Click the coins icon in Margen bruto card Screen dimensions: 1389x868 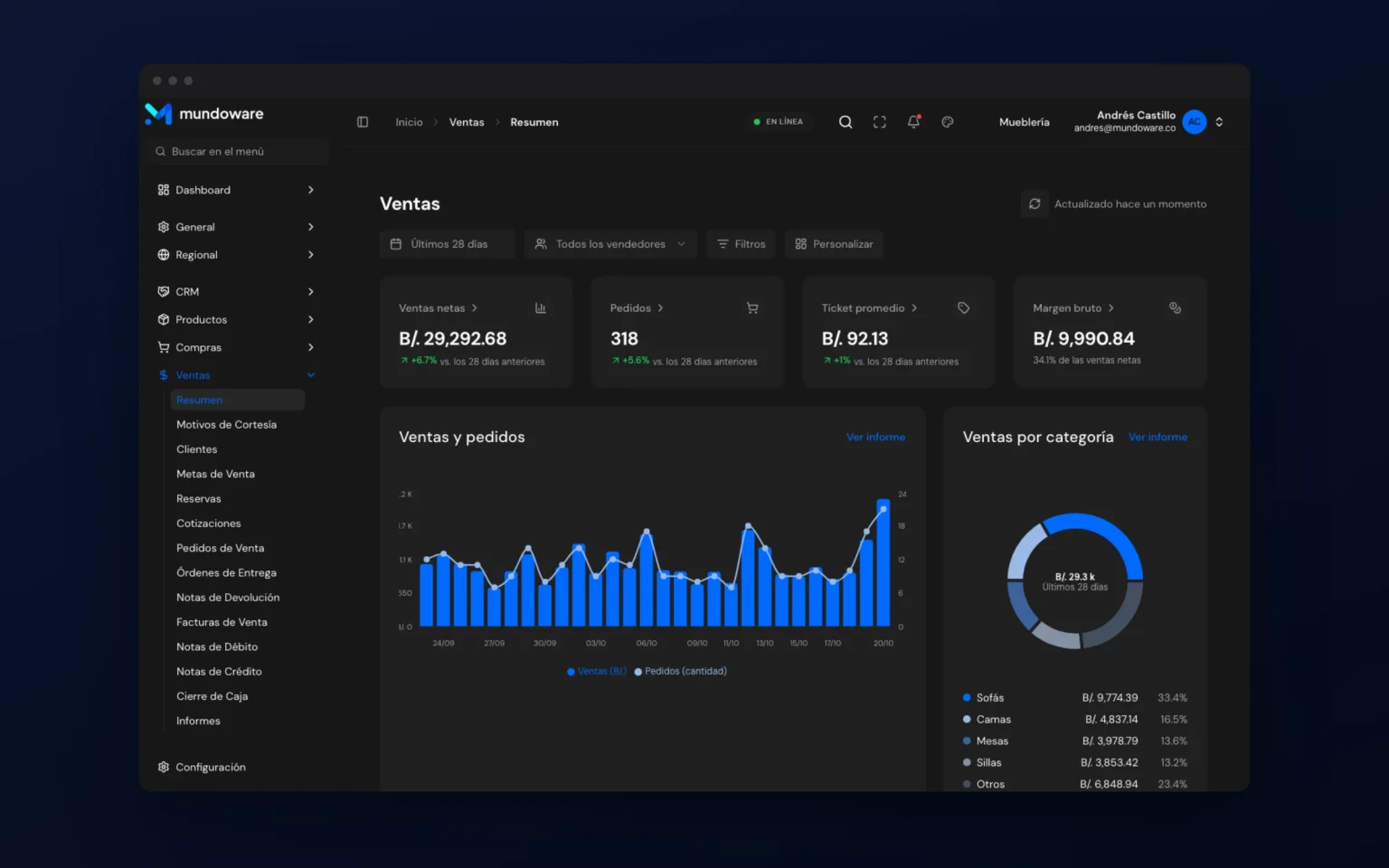[1176, 308]
